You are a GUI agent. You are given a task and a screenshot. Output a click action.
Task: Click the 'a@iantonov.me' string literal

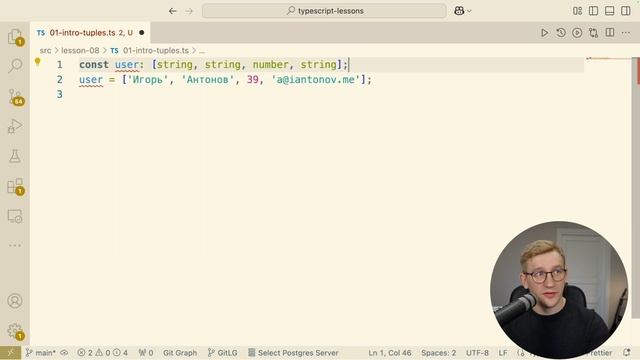pyautogui.click(x=316, y=80)
